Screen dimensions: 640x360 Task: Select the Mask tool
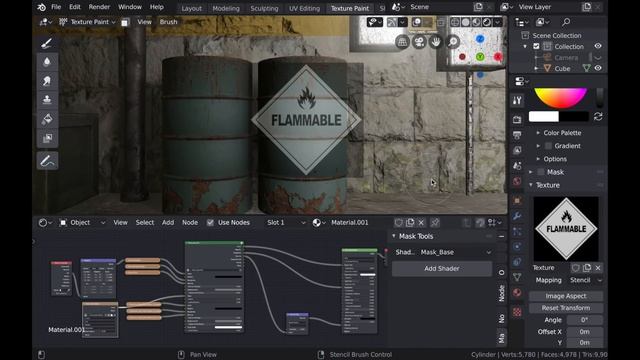click(47, 138)
